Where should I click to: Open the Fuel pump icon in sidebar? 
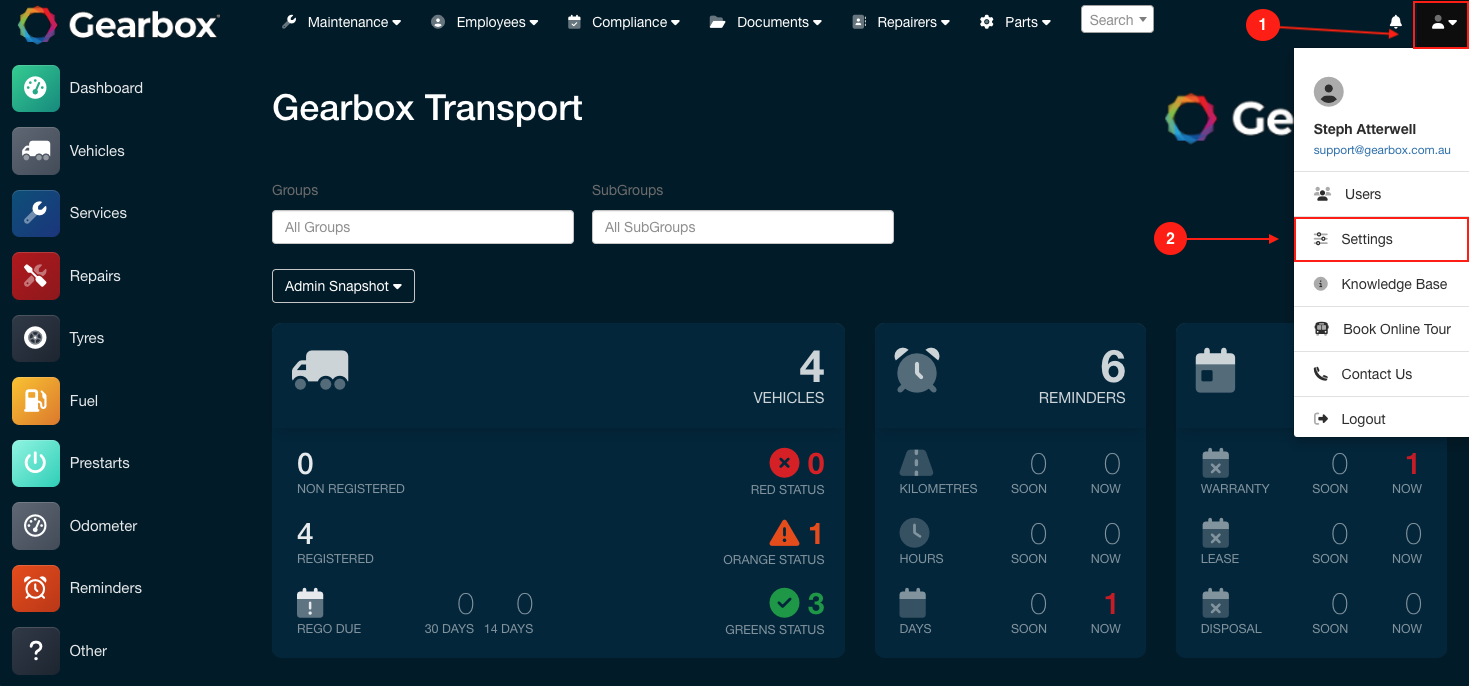[x=36, y=401]
